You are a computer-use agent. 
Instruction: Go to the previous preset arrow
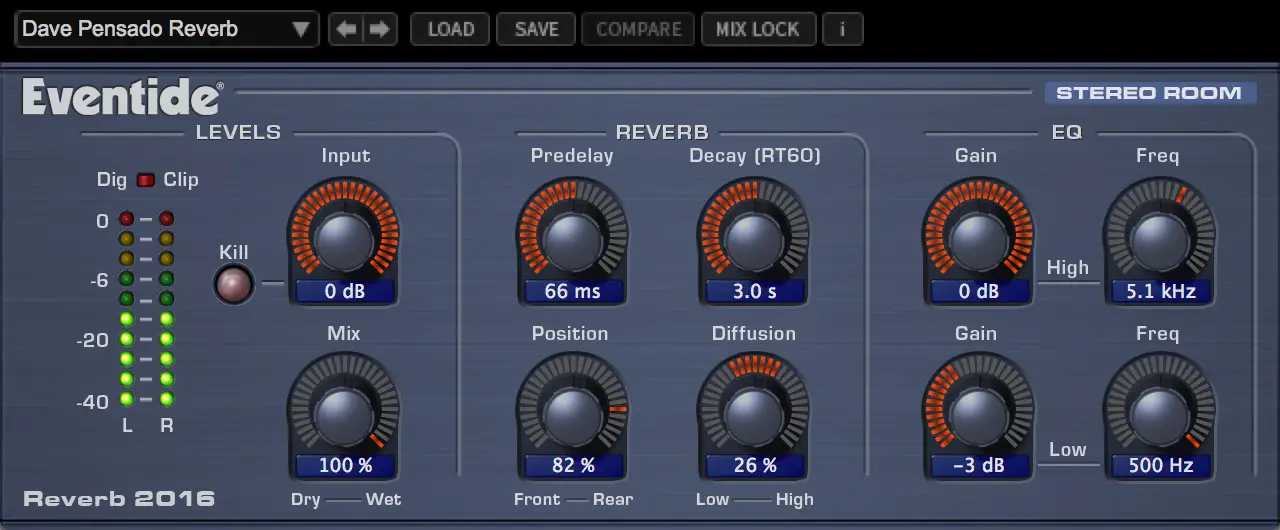click(346, 29)
